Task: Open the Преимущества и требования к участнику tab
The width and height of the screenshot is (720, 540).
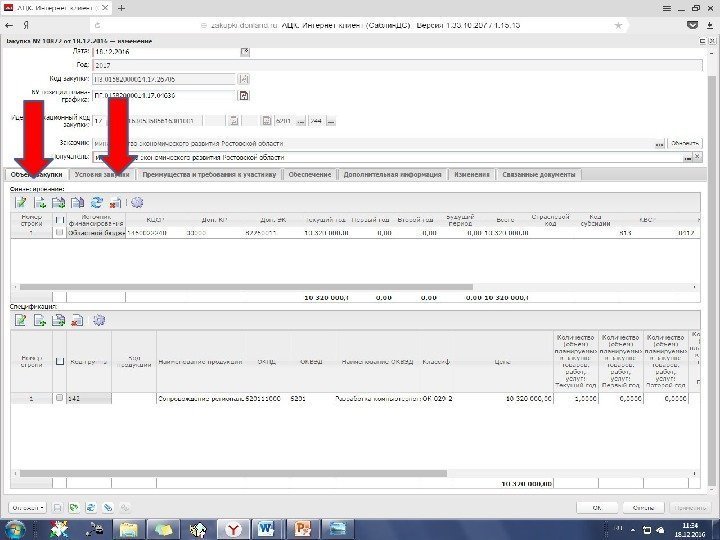Action: point(209,174)
